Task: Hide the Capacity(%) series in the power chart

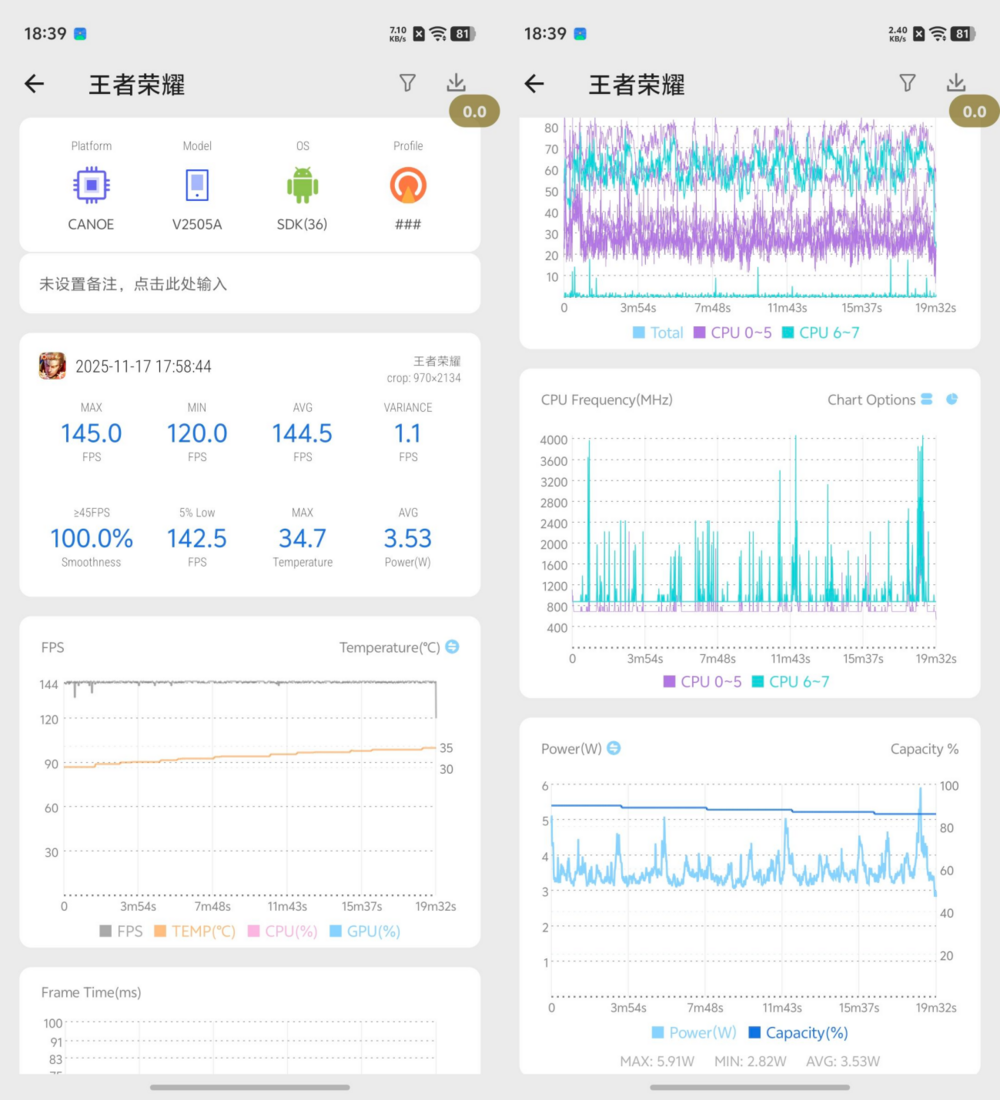Action: [x=798, y=1032]
